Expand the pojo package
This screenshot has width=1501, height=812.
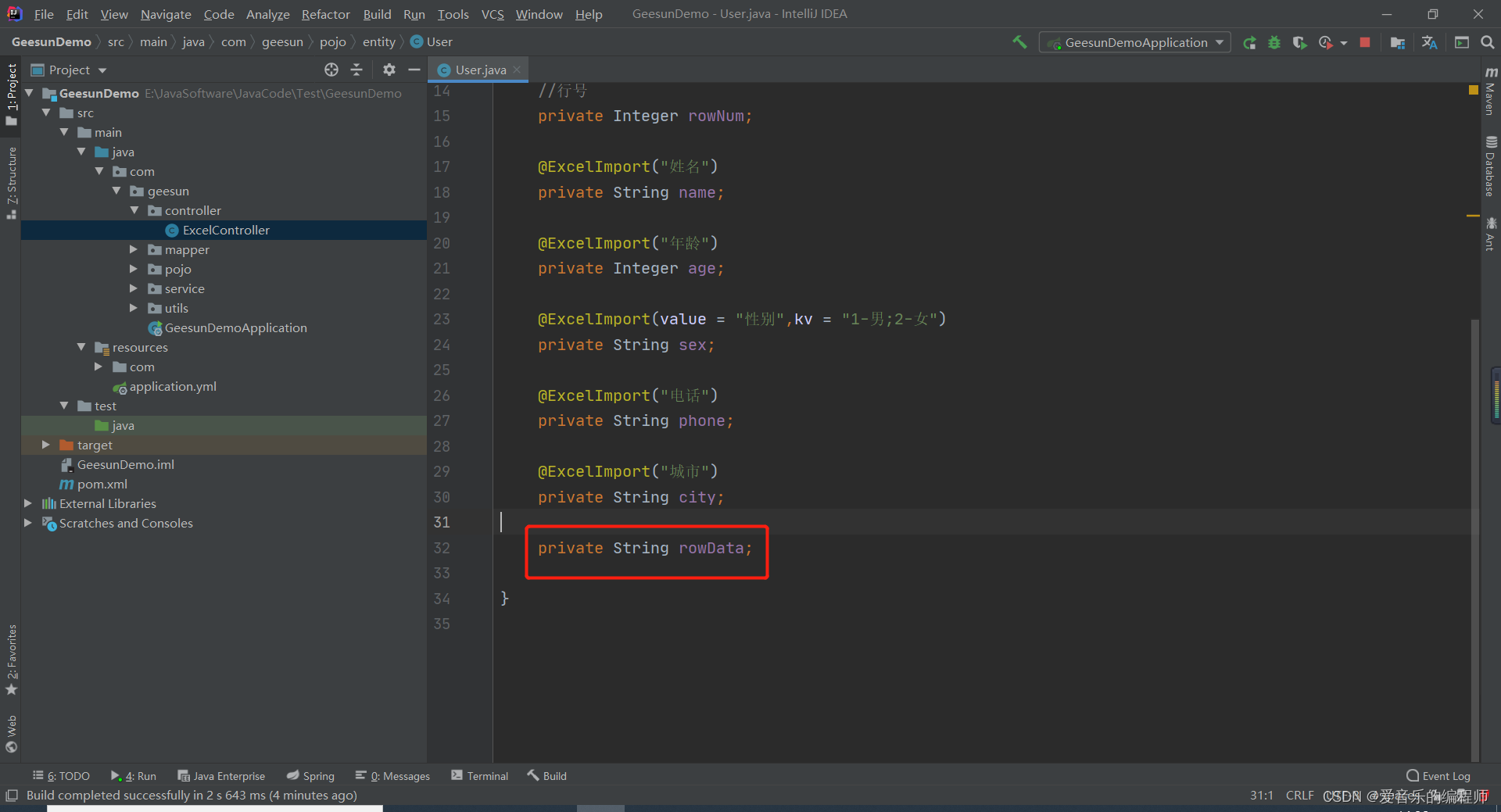(133, 269)
